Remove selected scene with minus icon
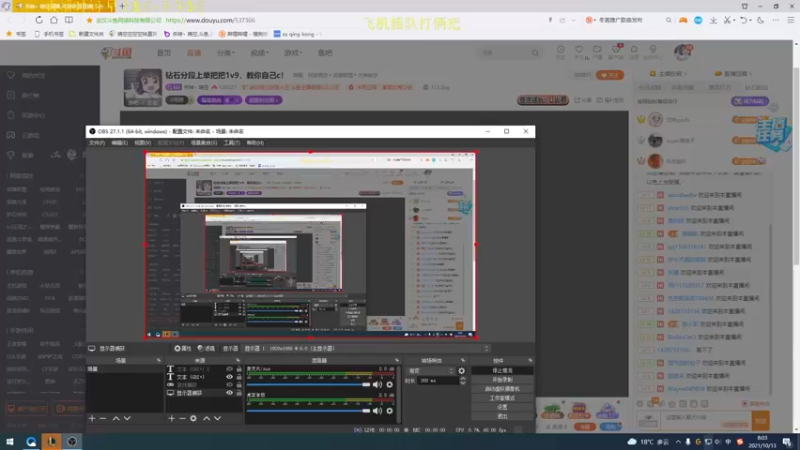Screen dimensions: 800x450 point(103,418)
